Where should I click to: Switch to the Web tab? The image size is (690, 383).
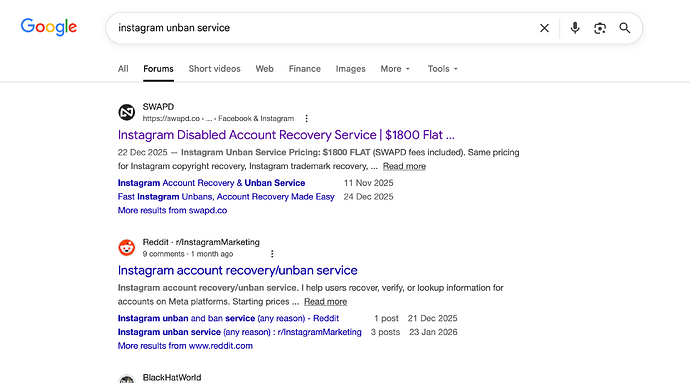click(264, 69)
